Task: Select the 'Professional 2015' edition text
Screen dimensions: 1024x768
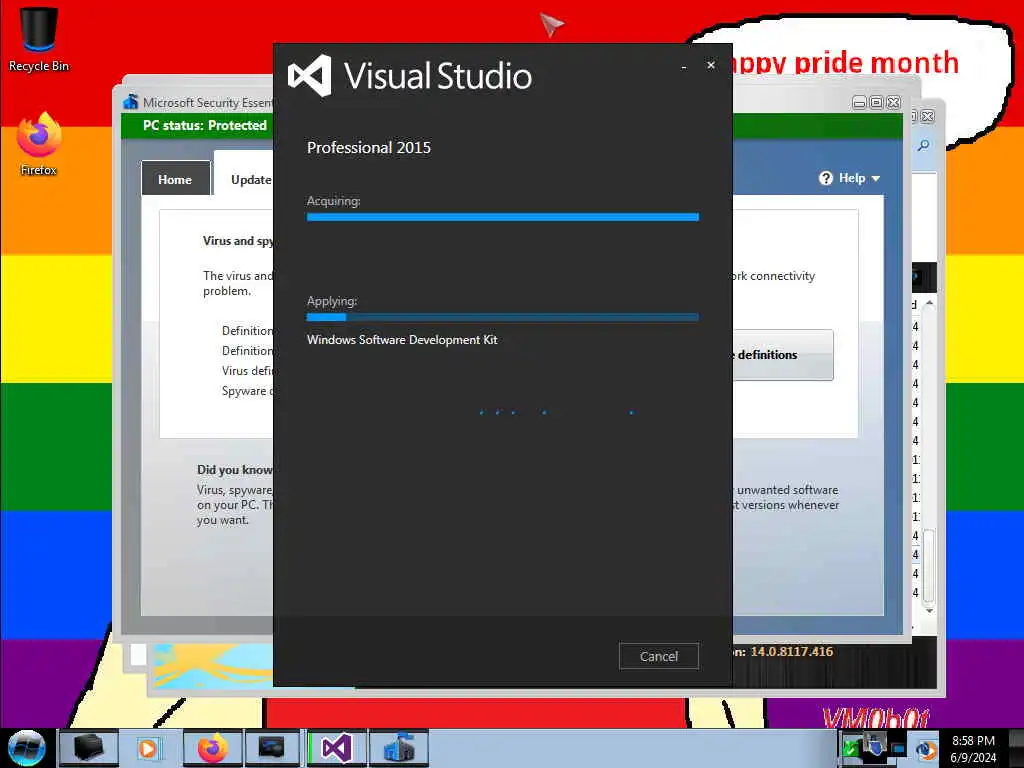Action: click(x=369, y=148)
